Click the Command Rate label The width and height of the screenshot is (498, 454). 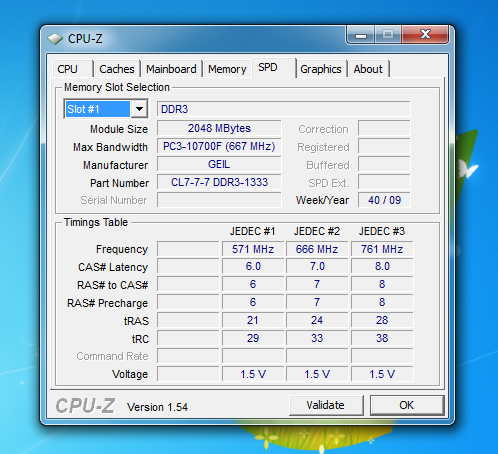click(x=112, y=356)
